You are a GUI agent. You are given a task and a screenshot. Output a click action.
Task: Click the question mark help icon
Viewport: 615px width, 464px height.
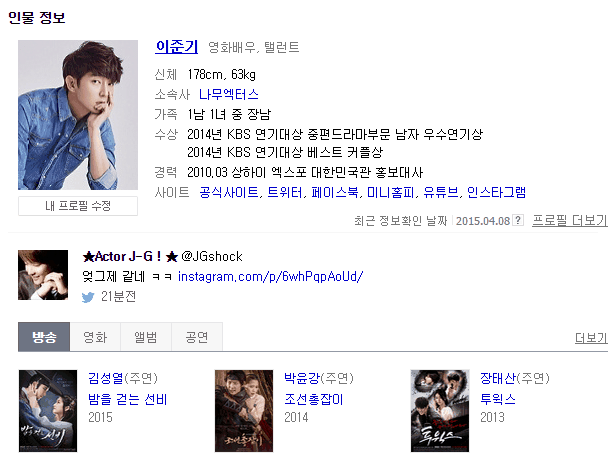pyautogui.click(x=518, y=220)
